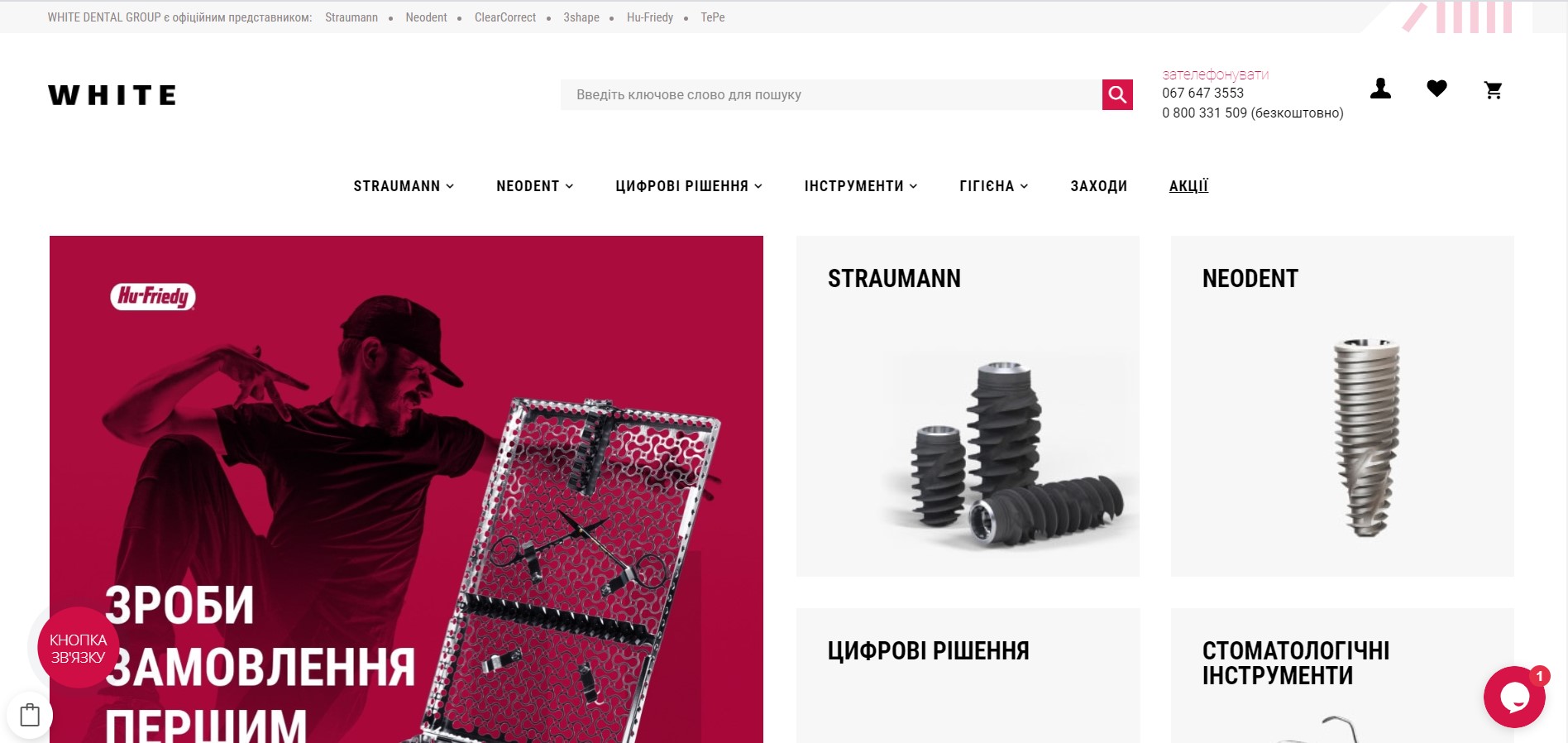Expand the ГІГІЄНА menu dropdown

(x=994, y=186)
